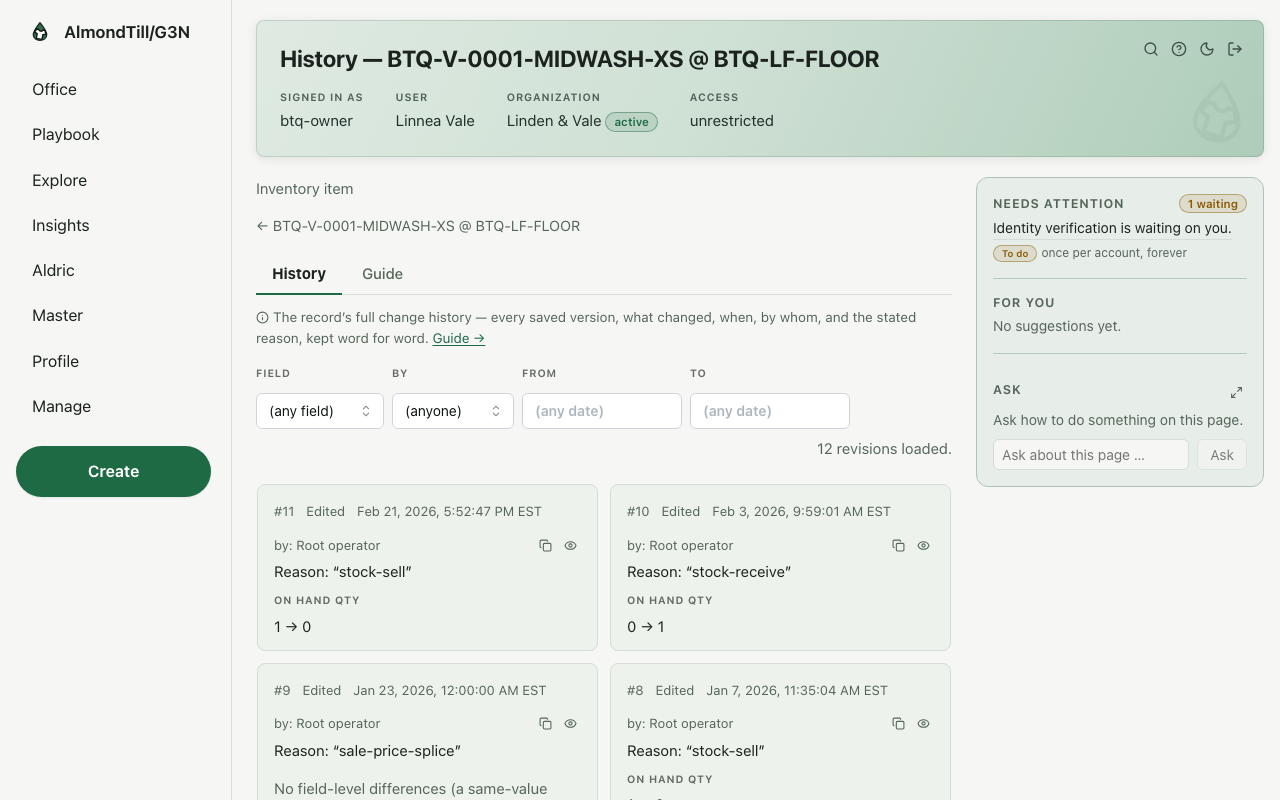Open the By (anyone) dropdown
This screenshot has width=1280, height=800.
coord(453,411)
